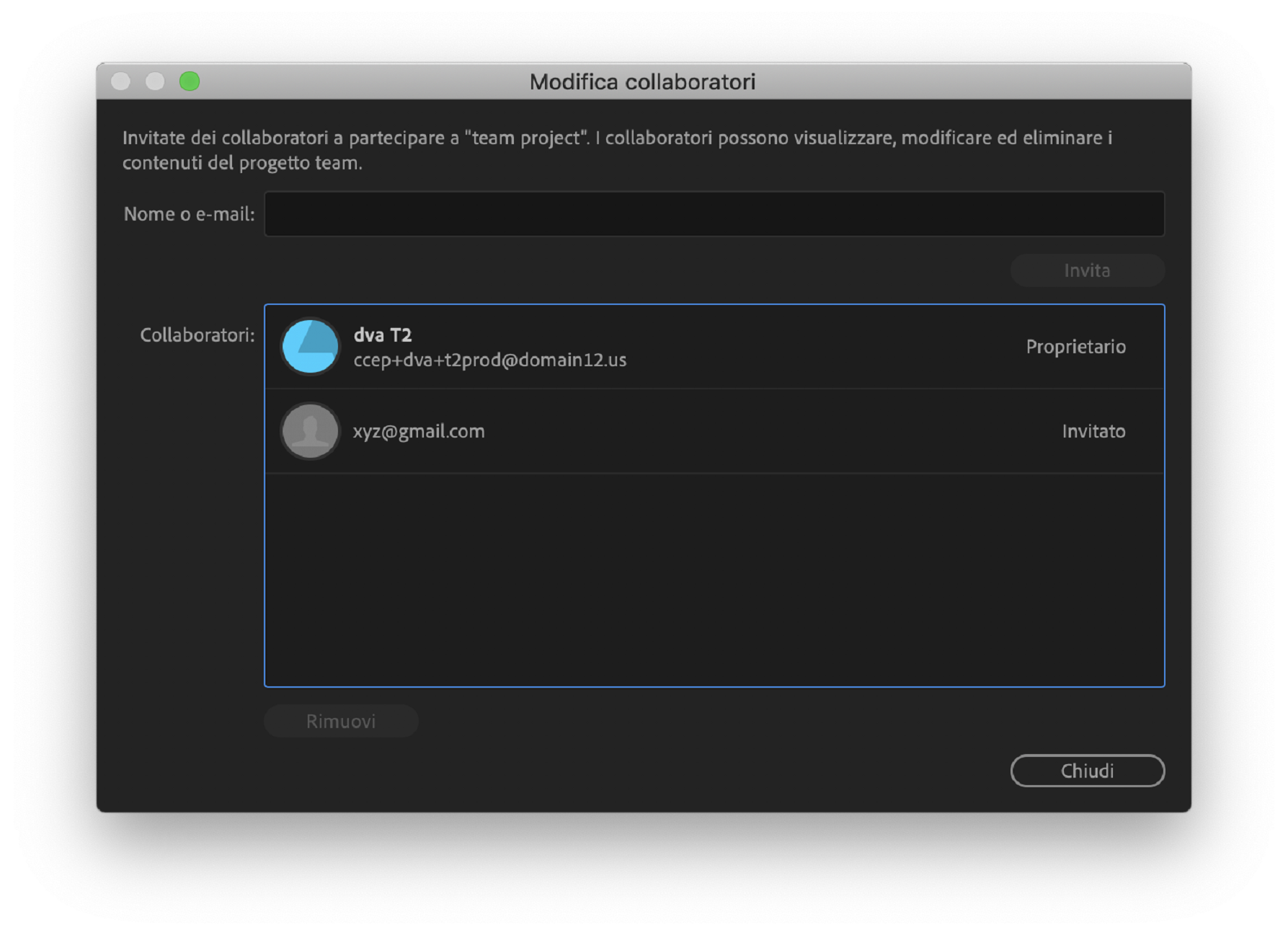Click the Proprietario role label
The width and height of the screenshot is (1288, 935).
1075,347
